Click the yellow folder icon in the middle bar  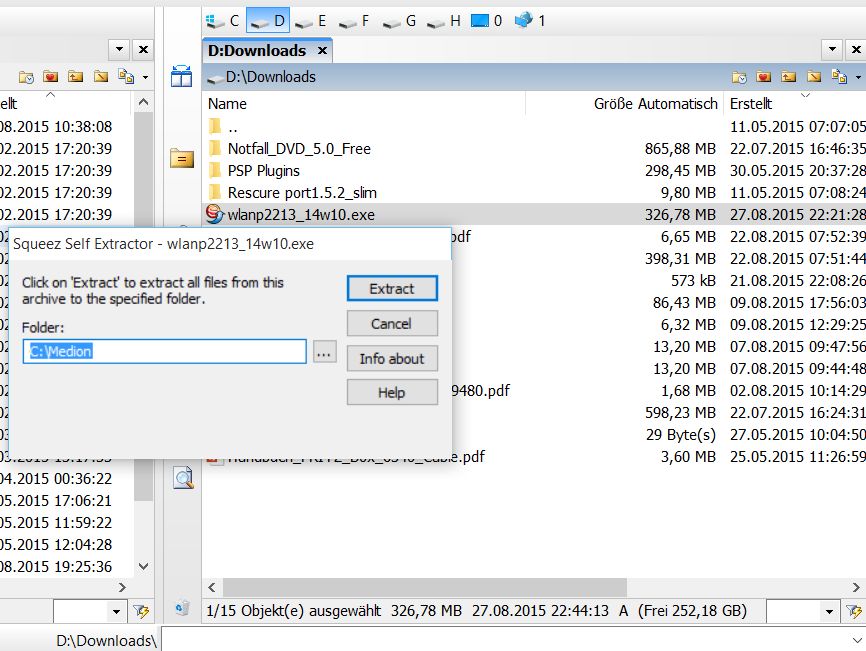pyautogui.click(x=181, y=158)
